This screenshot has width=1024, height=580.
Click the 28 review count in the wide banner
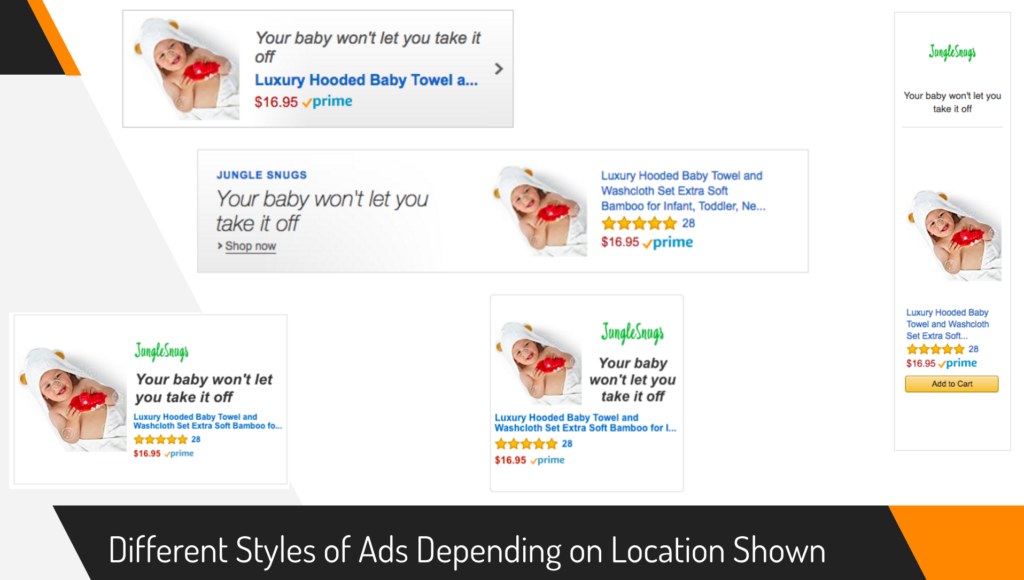tap(688, 223)
